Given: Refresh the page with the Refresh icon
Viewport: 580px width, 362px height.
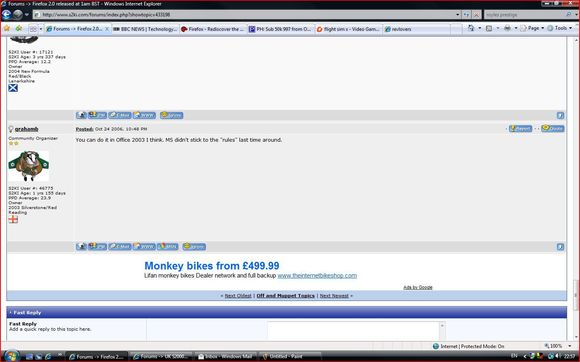Looking at the screenshot, I should tap(466, 15).
